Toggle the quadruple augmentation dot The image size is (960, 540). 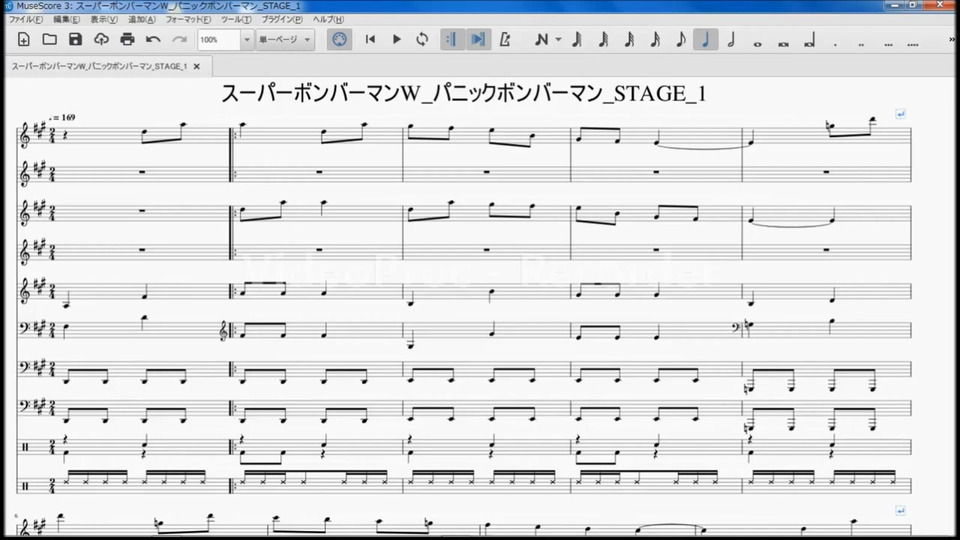click(x=913, y=43)
